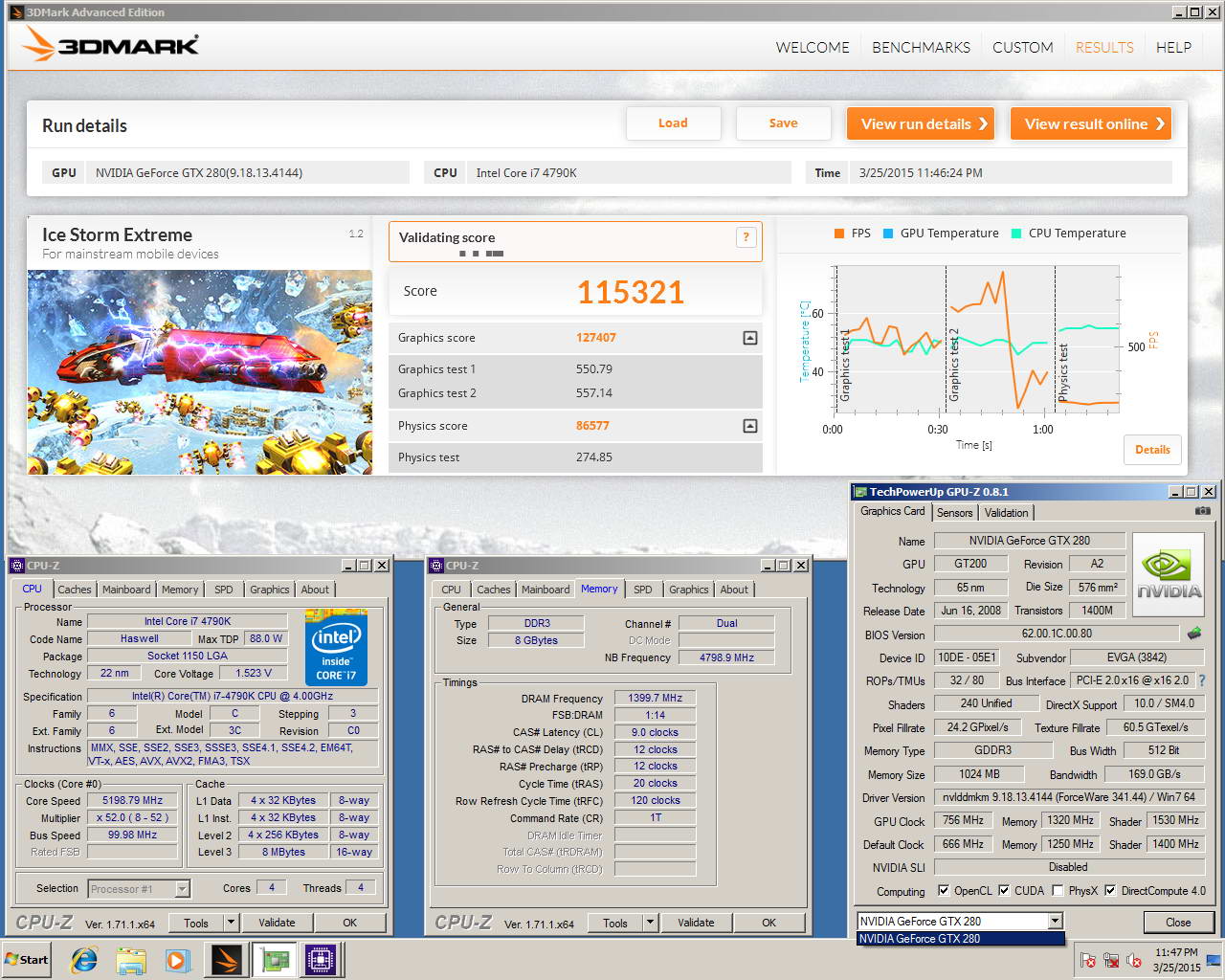Go to the WELCOME tab in 3DMark

click(x=813, y=47)
